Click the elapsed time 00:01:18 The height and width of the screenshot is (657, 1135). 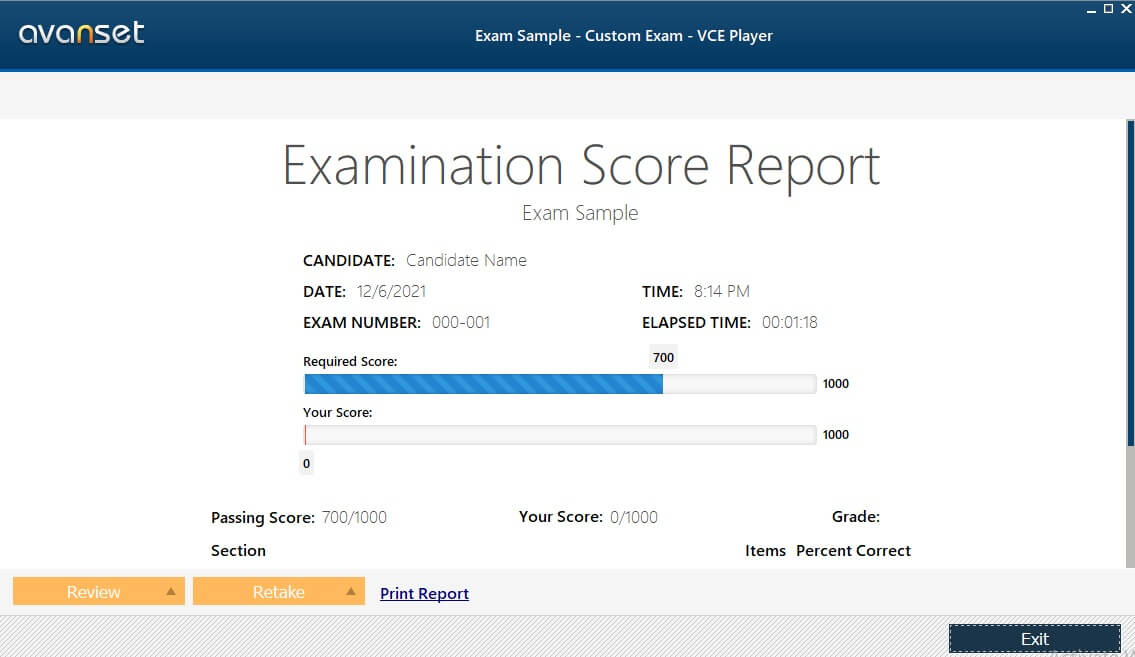pyautogui.click(x=790, y=323)
